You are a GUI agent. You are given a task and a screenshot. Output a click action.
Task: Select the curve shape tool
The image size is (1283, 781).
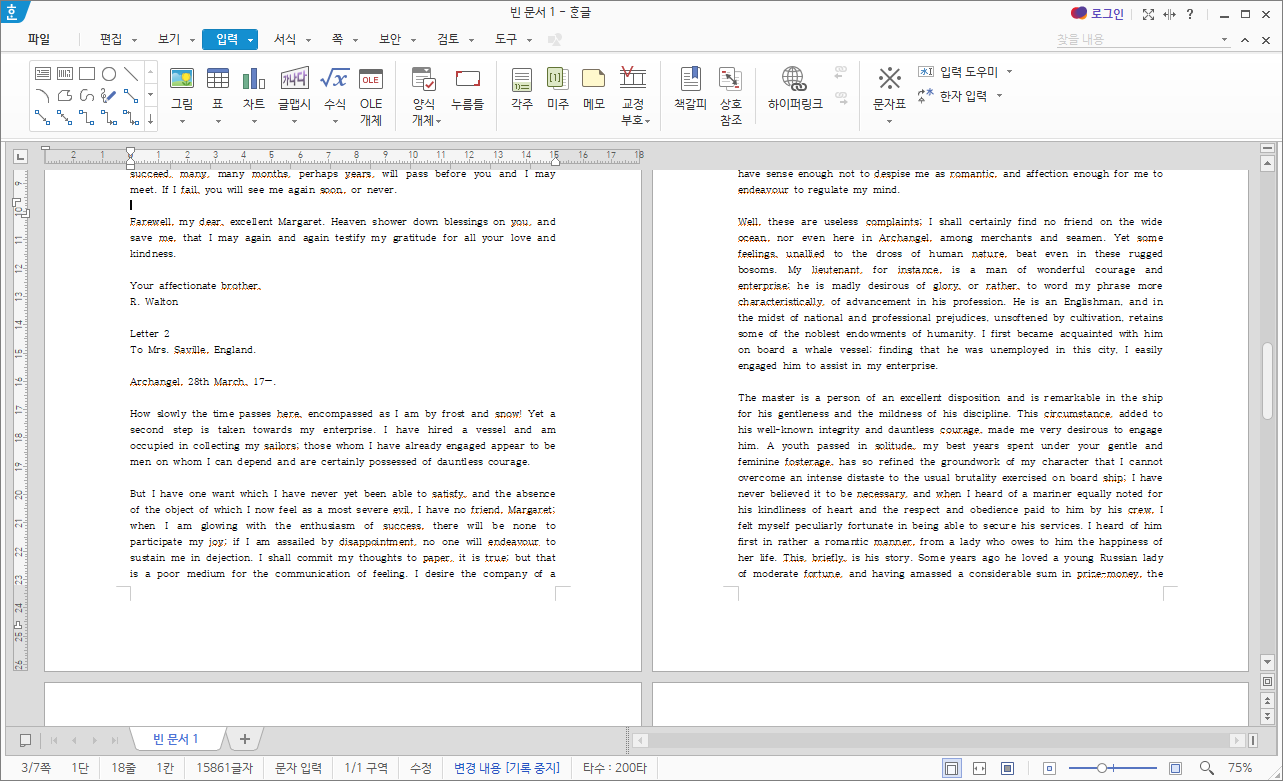(87, 95)
